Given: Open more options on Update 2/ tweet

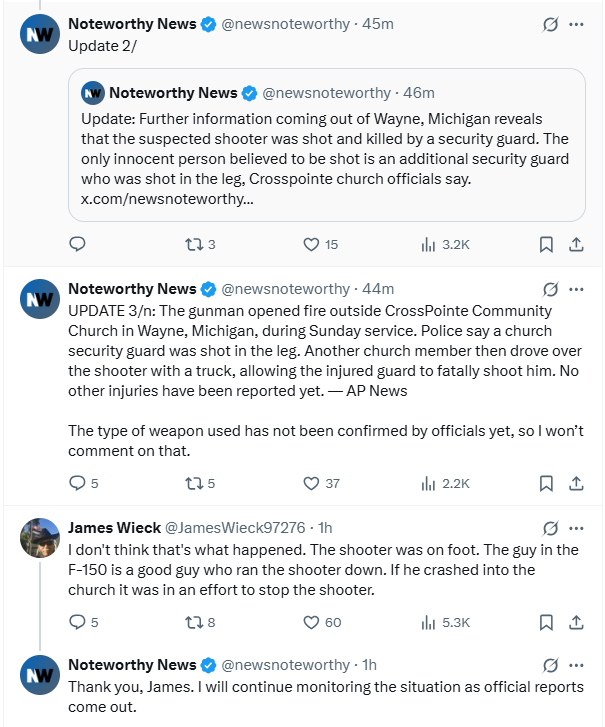Looking at the screenshot, I should tap(576, 24).
